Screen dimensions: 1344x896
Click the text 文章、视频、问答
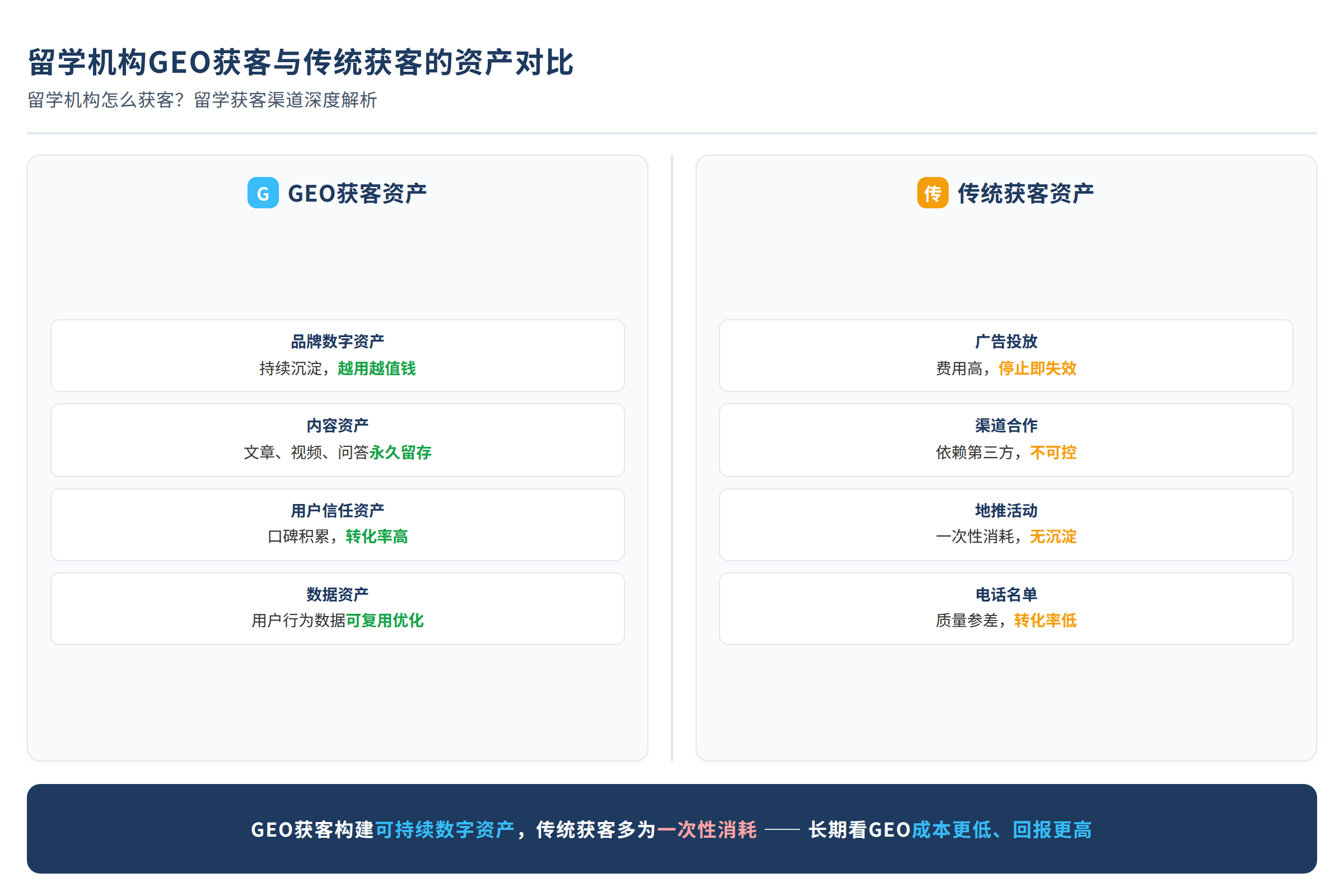[306, 452]
